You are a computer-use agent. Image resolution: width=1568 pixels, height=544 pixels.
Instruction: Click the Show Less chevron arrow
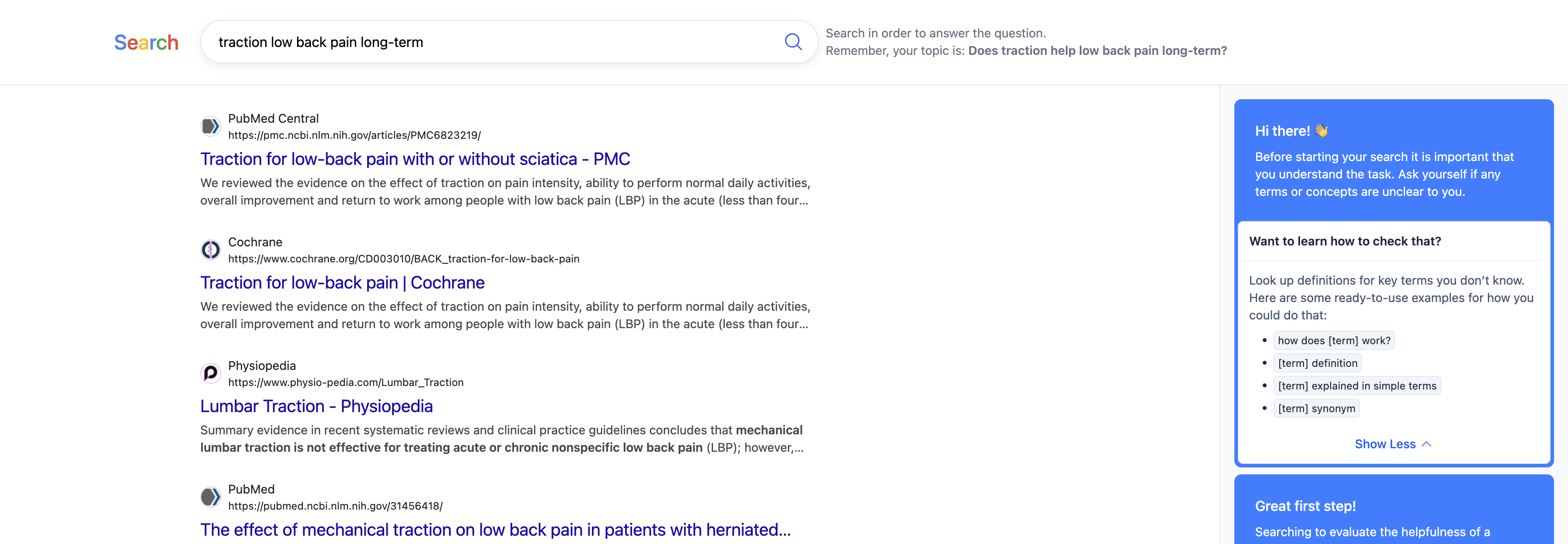tap(1426, 444)
